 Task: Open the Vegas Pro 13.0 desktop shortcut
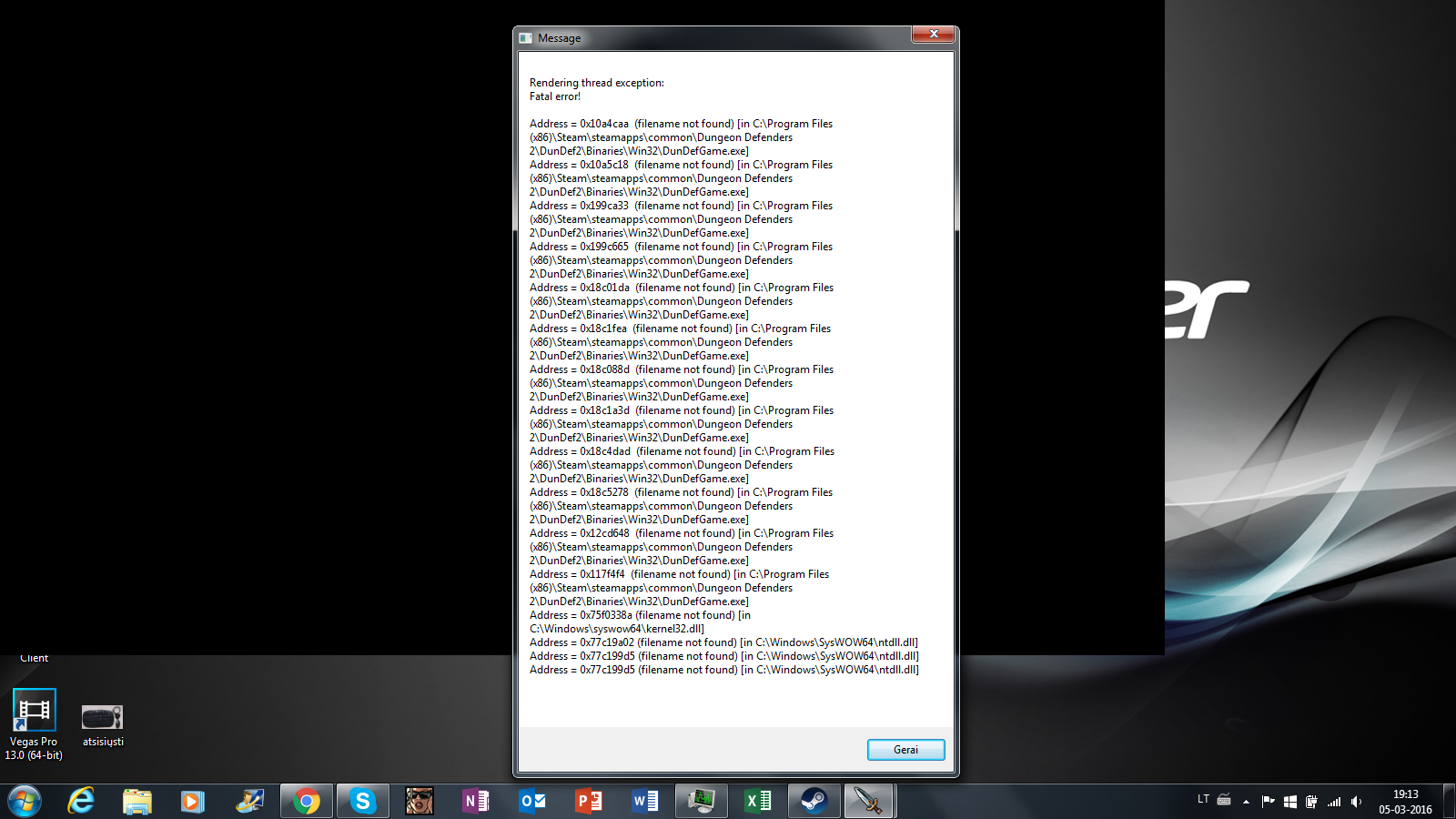[x=34, y=724]
